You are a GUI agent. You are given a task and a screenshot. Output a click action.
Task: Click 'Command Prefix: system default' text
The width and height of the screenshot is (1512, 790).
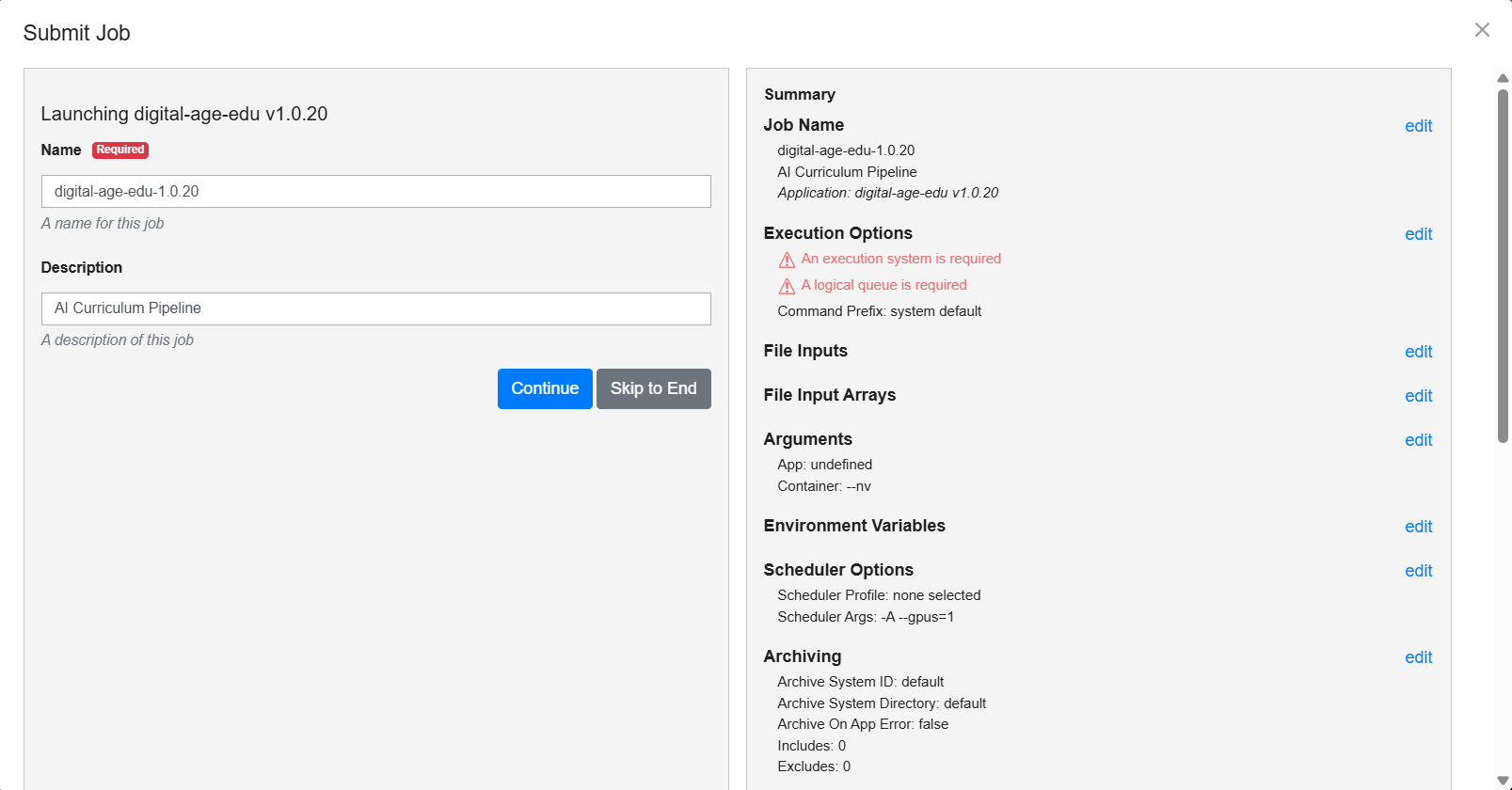(x=880, y=311)
